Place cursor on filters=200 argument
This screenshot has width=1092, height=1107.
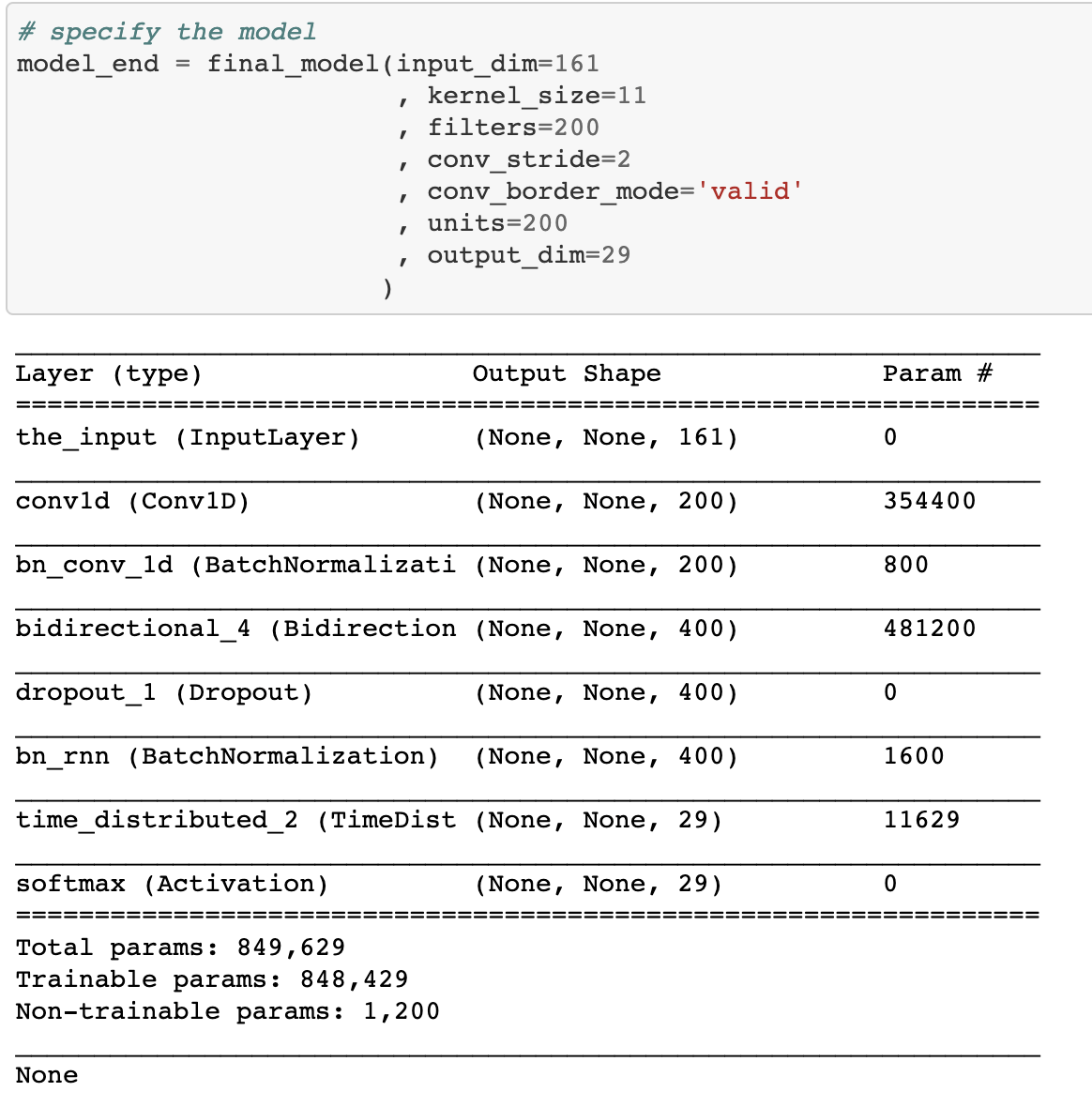pos(512,128)
